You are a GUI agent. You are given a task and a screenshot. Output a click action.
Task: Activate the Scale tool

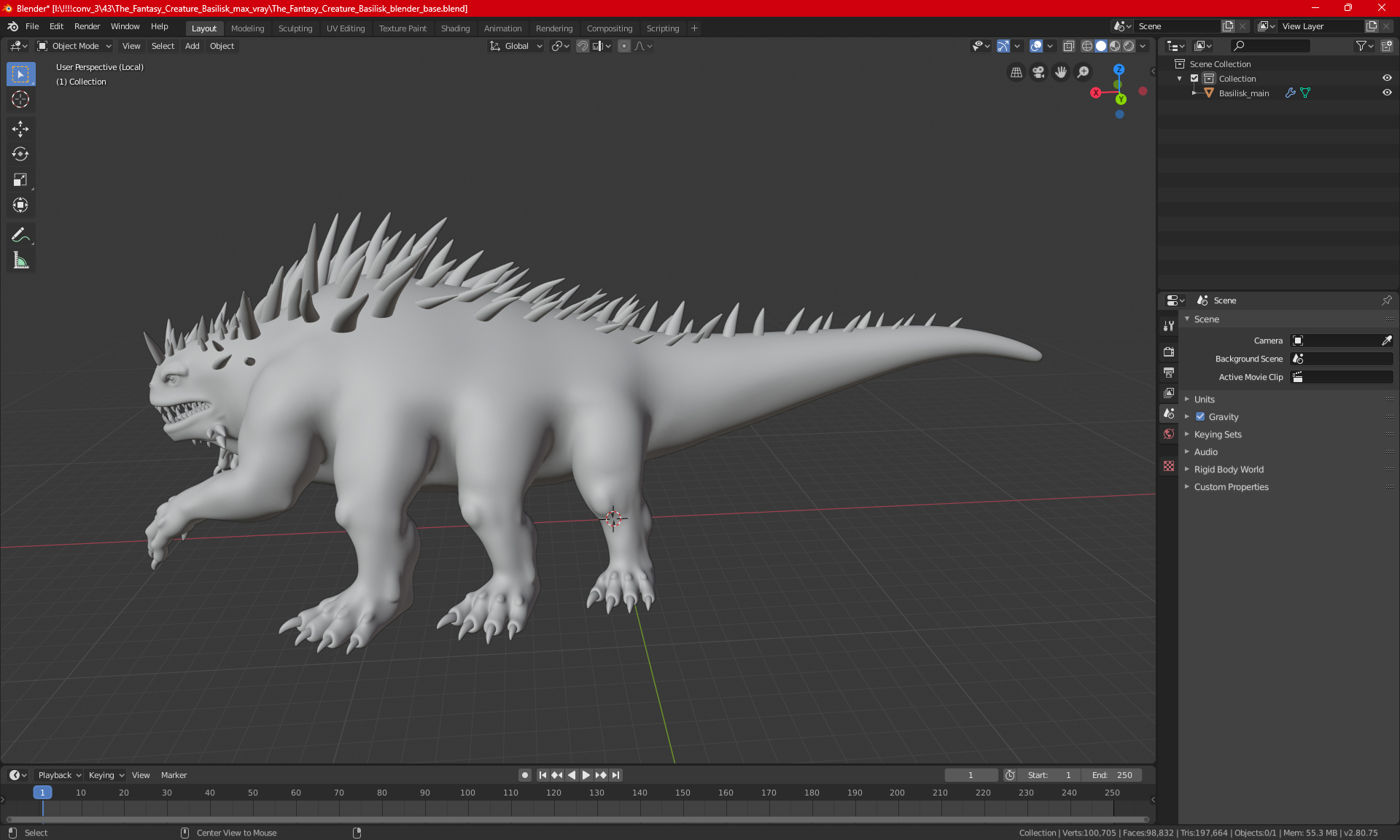pos(20,179)
